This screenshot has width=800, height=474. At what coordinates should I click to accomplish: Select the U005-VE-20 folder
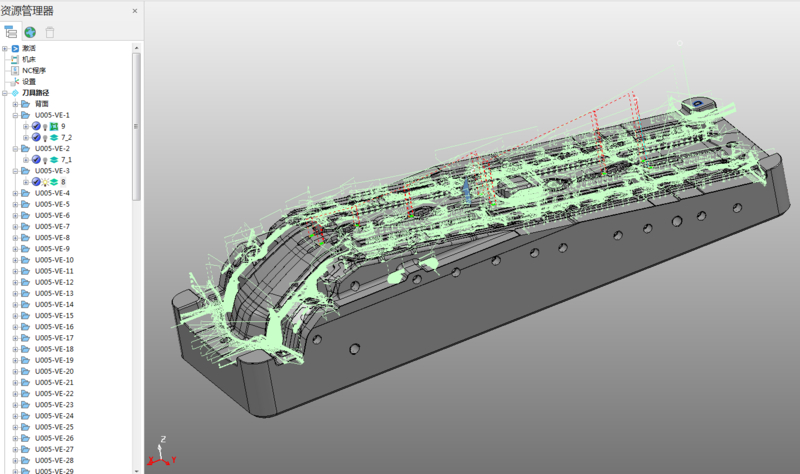click(x=54, y=371)
